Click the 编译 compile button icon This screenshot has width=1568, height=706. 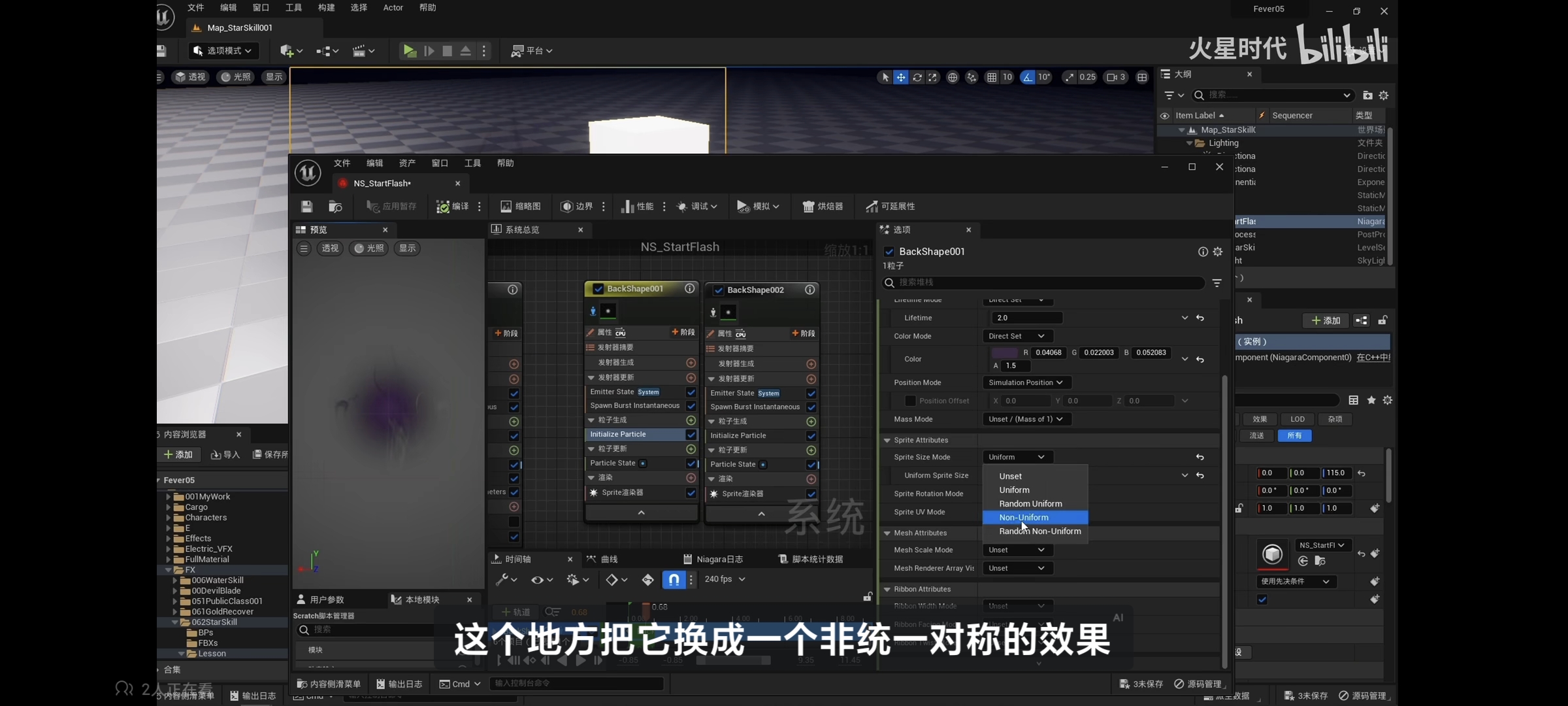tap(443, 207)
